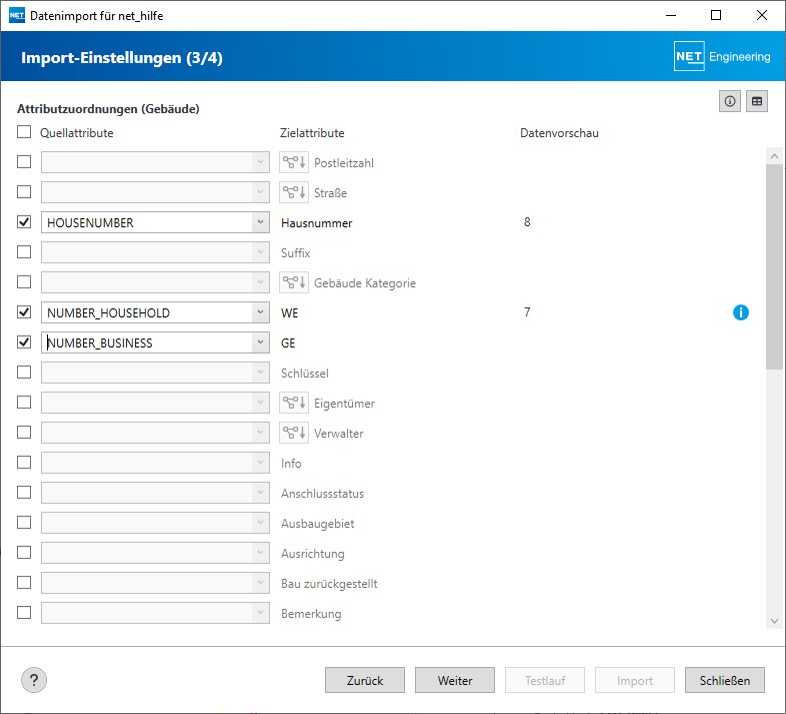Viewport: 786px width, 714px height.
Task: Open the mapping icon next to Straße
Action: pyautogui.click(x=294, y=193)
